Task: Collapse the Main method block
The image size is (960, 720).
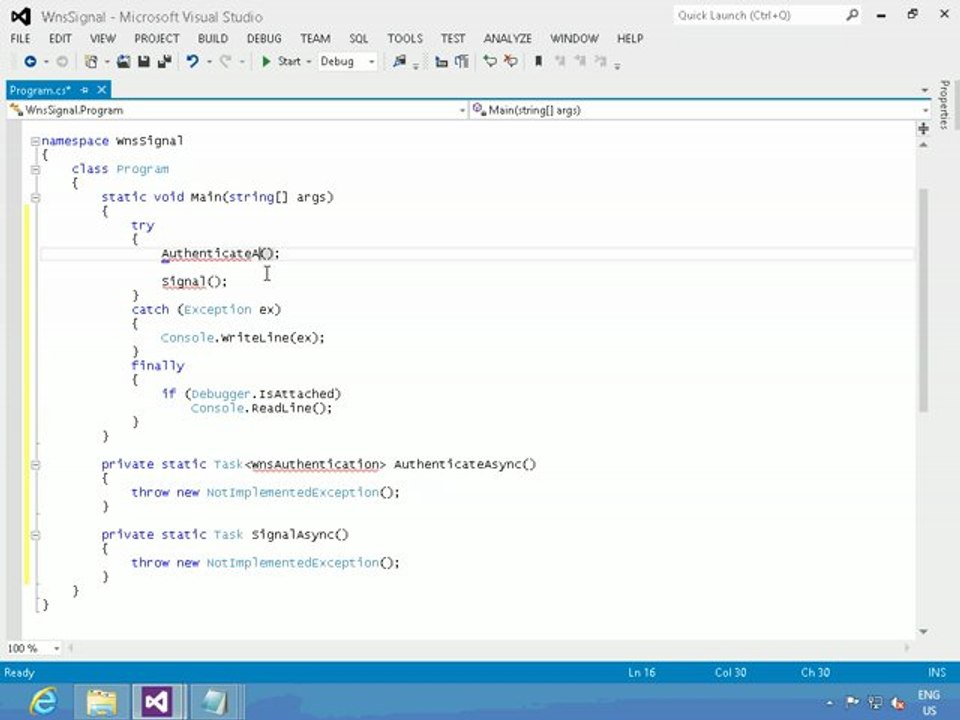Action: coord(35,197)
